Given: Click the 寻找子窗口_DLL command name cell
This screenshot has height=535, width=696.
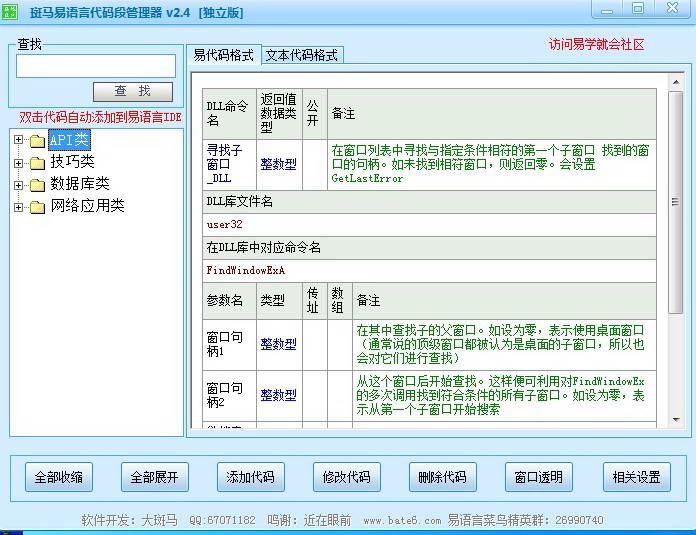Looking at the screenshot, I should 229,164.
